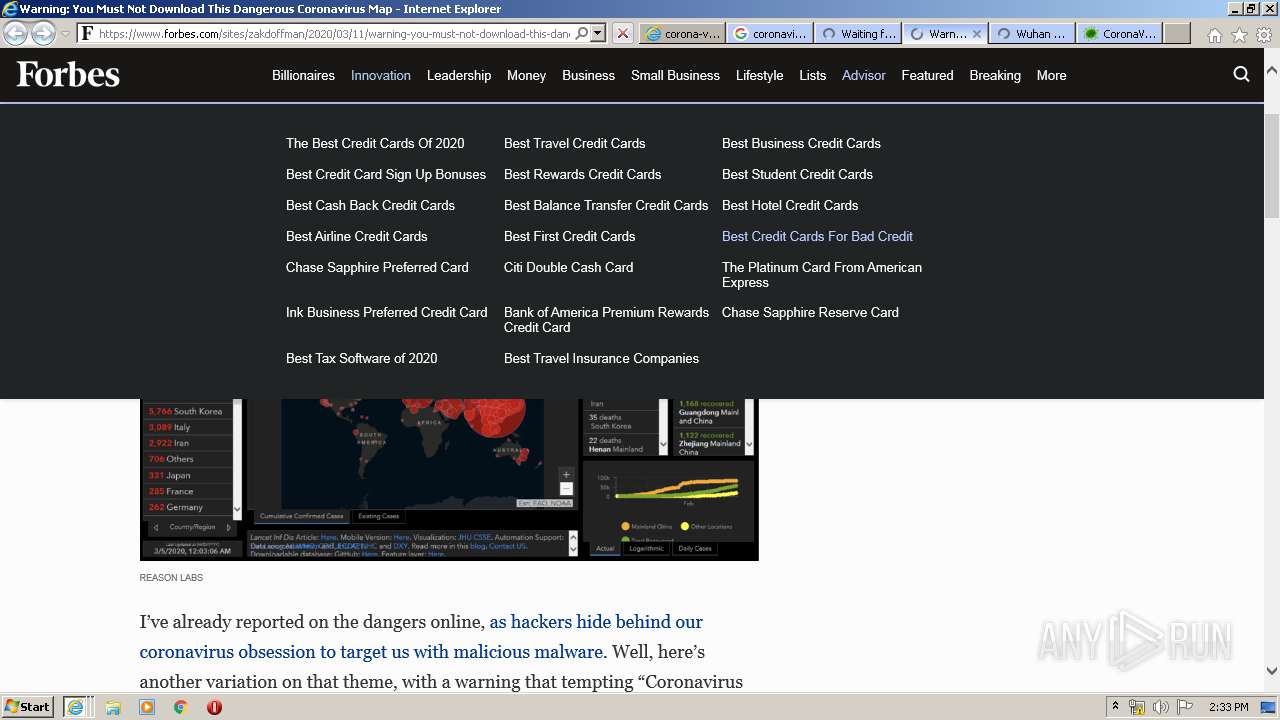Open 'Best Travel Credit Cards' link
This screenshot has height=720, width=1280.
pos(574,143)
